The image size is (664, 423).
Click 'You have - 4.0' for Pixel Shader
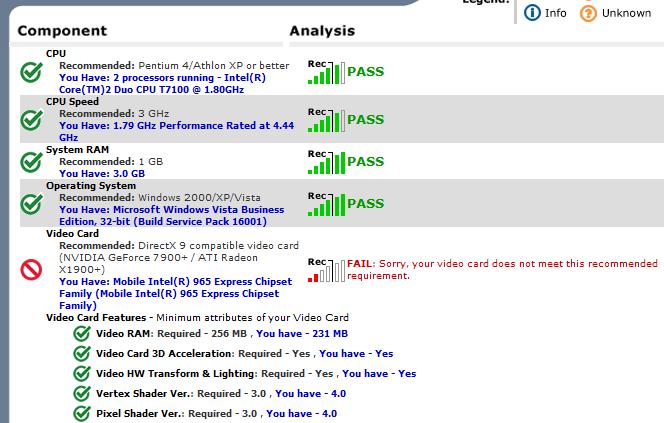click(302, 413)
